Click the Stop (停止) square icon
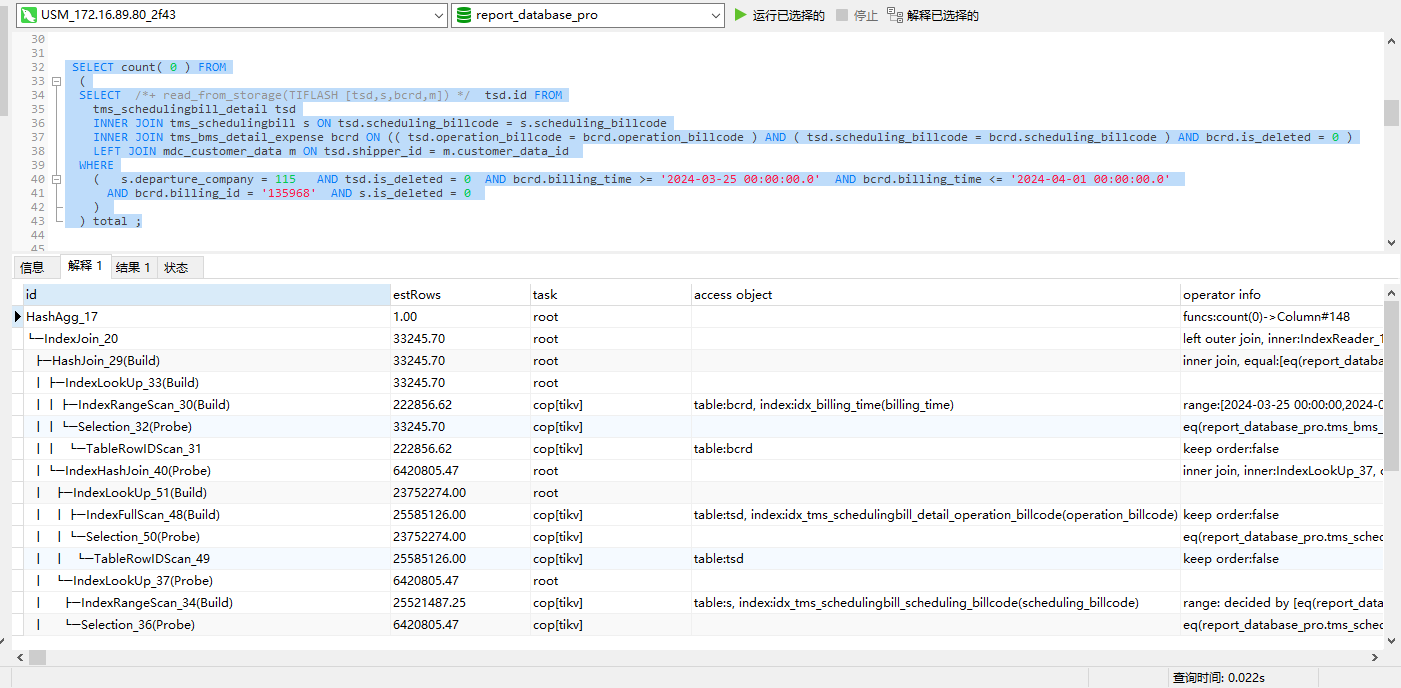Screen dimensions: 1401x688 (842, 15)
